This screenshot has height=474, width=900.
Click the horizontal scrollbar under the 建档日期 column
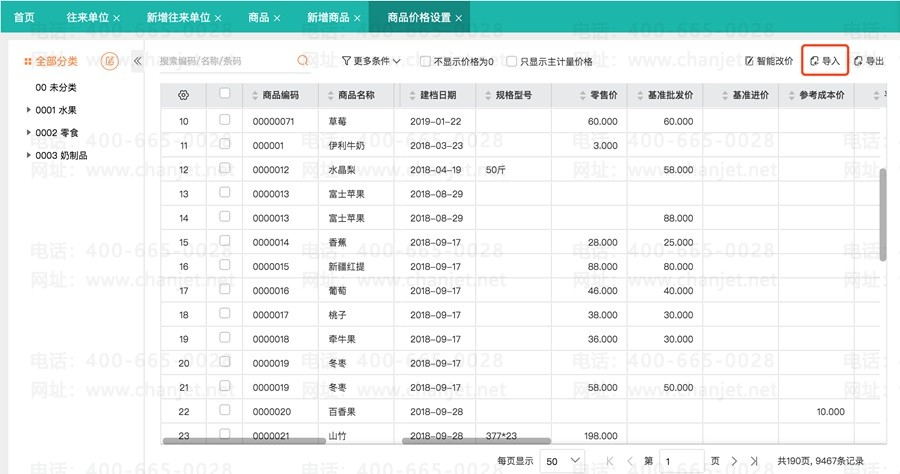point(476,441)
